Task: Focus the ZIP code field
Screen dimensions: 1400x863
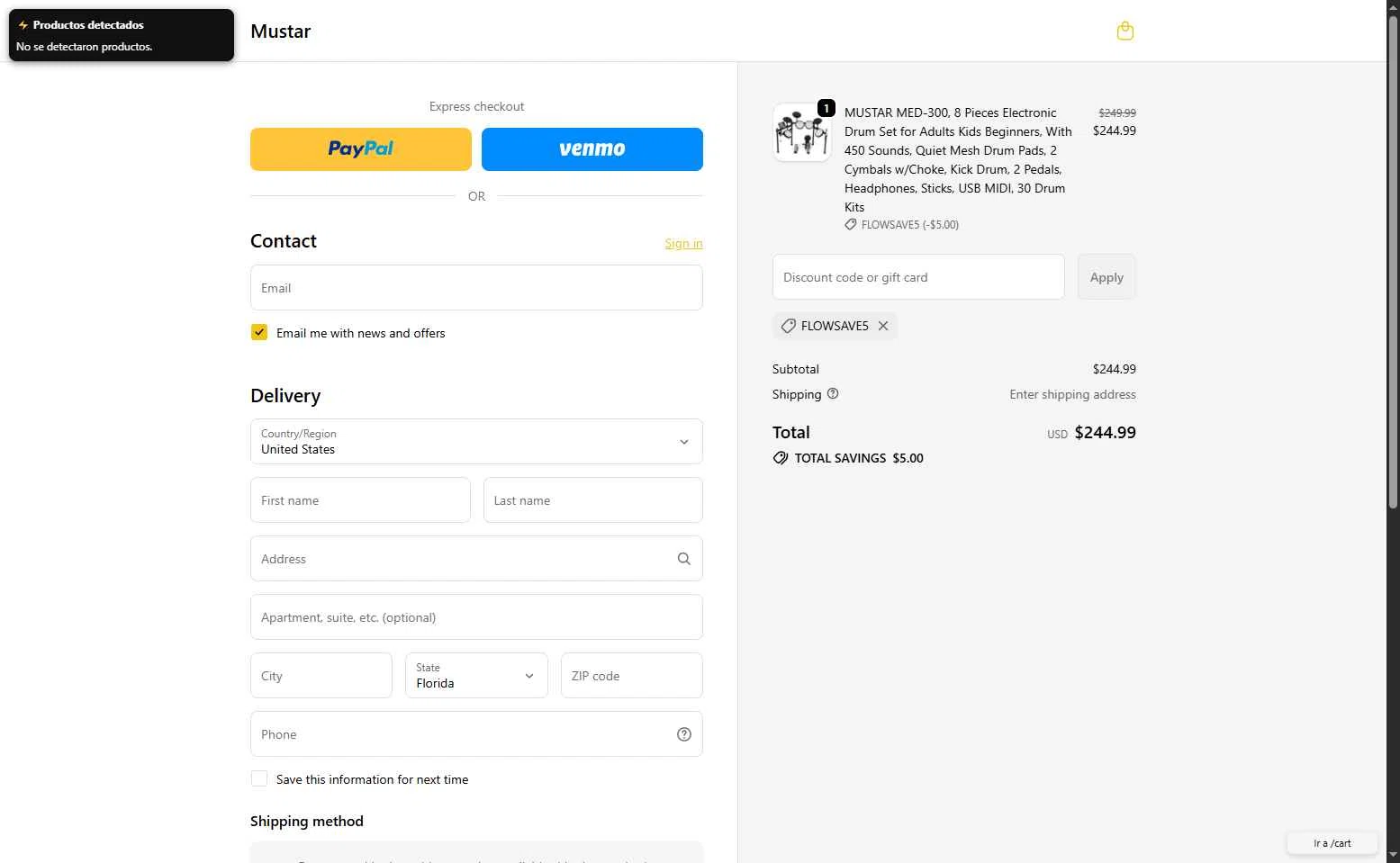Action: tap(632, 676)
